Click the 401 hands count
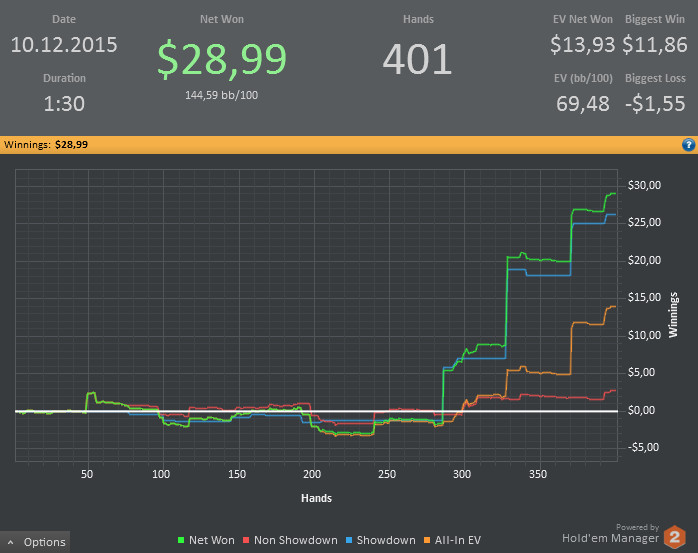The image size is (698, 553). pos(418,60)
